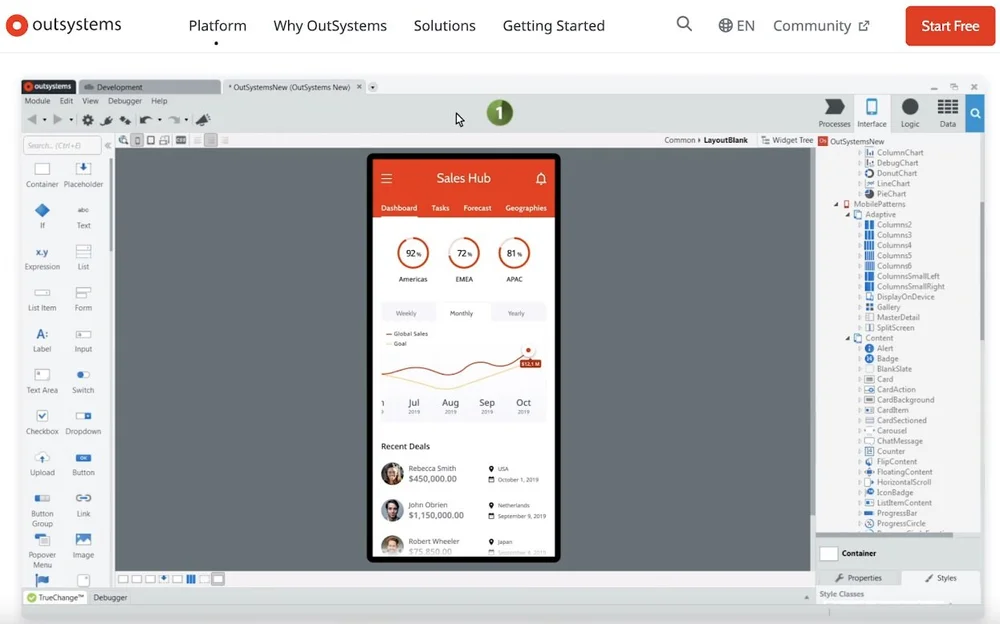Select the Image widget
The width and height of the screenshot is (1000, 624).
pyautogui.click(x=83, y=546)
